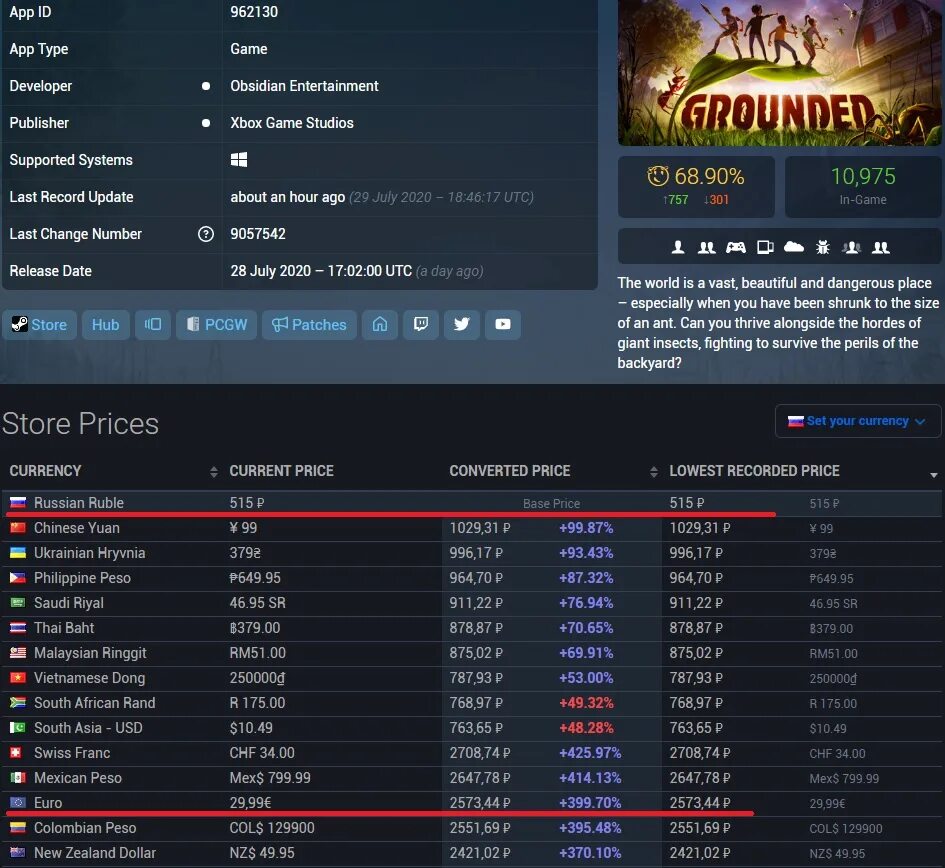Click the multiplayer feature icon
The height and width of the screenshot is (868, 945).
click(707, 246)
